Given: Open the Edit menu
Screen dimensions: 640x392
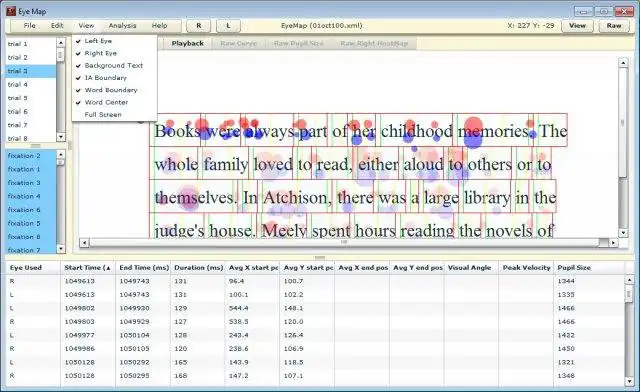Looking at the screenshot, I should [x=57, y=26].
